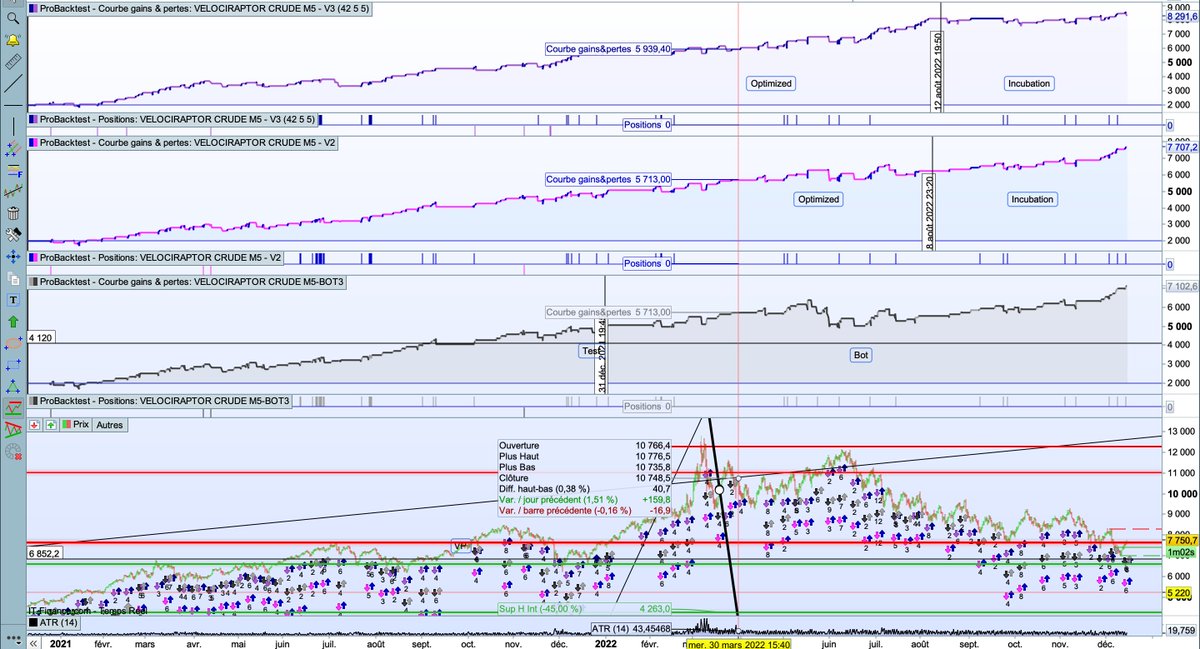Screen dimensions: 1200x649
Task: Open the hammer and tools settings icon
Action: (14, 234)
